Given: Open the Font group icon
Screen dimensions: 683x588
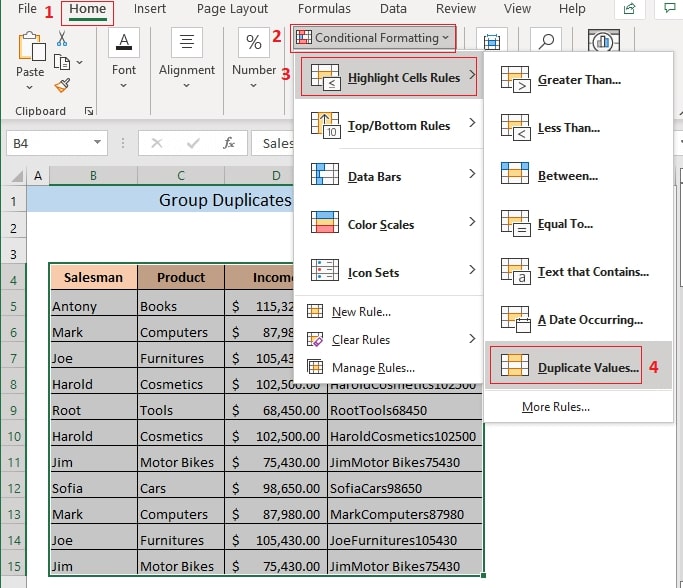Looking at the screenshot, I should coord(124,42).
